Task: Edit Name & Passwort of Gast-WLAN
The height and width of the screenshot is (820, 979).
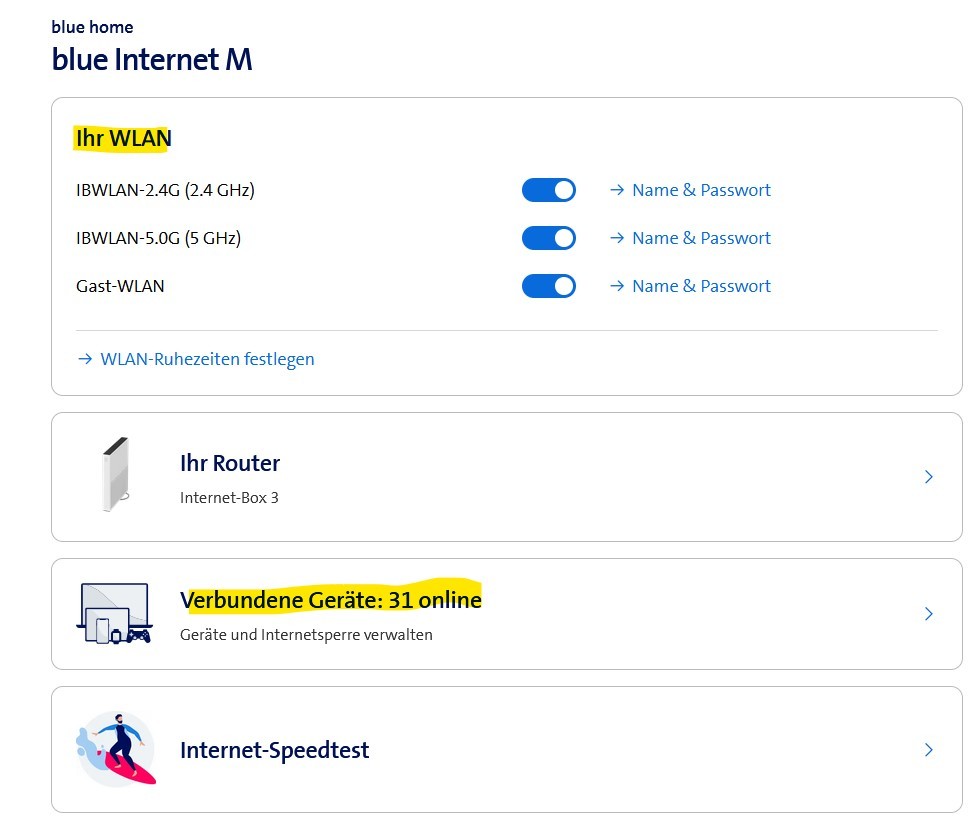Action: tap(701, 286)
